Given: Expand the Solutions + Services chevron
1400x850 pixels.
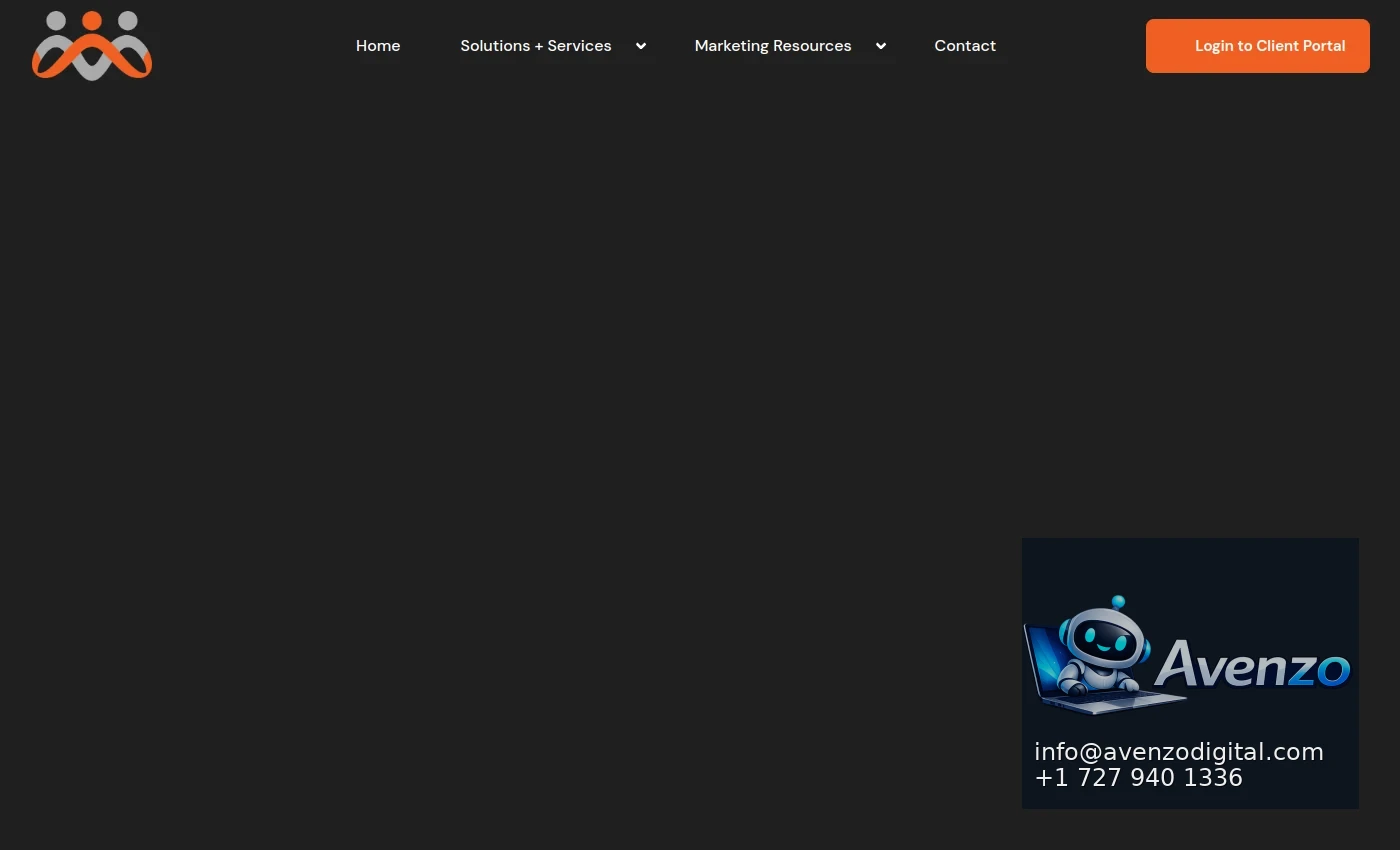Looking at the screenshot, I should (x=641, y=46).
